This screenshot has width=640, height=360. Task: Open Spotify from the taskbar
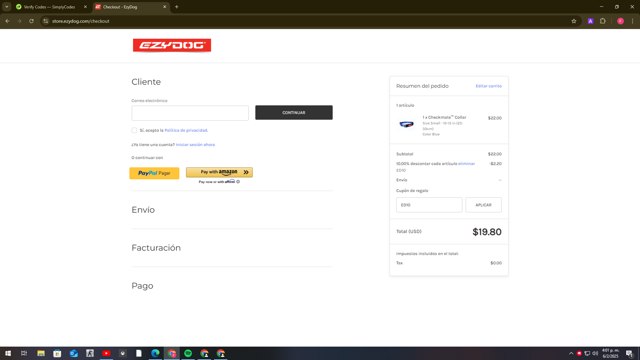[188, 353]
